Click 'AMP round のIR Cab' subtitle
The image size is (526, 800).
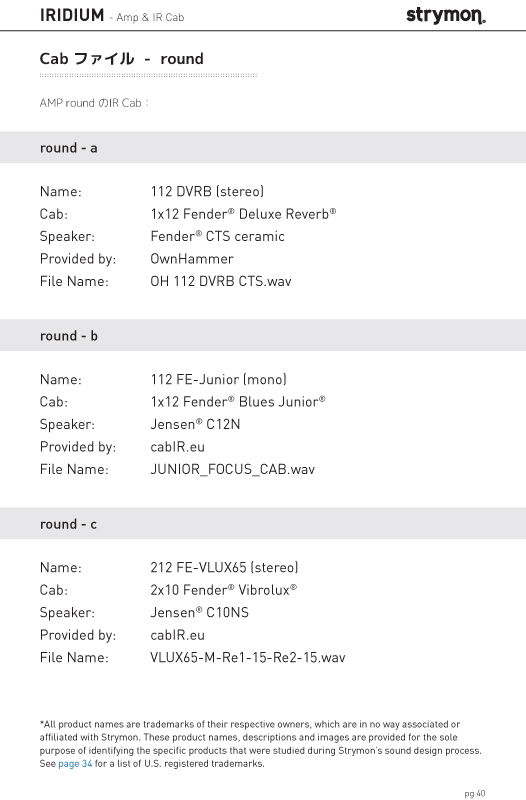pos(94,103)
